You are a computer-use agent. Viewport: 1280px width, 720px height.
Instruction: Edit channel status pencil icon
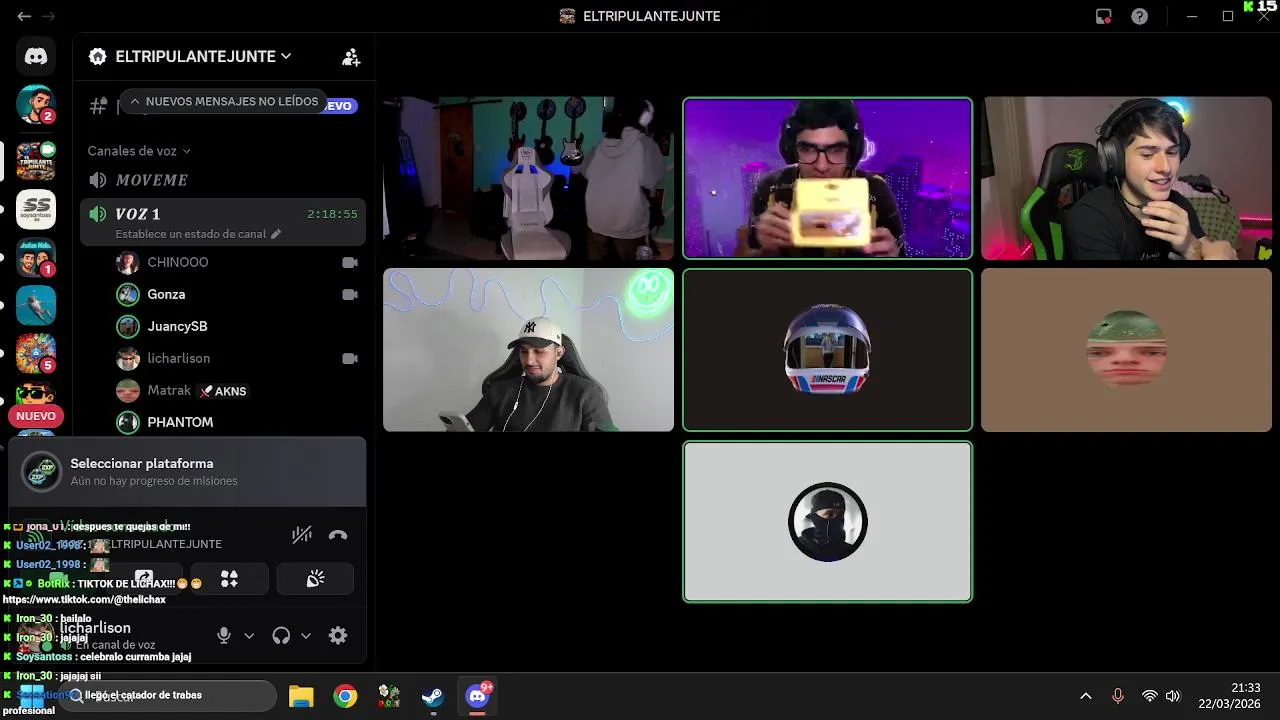276,234
